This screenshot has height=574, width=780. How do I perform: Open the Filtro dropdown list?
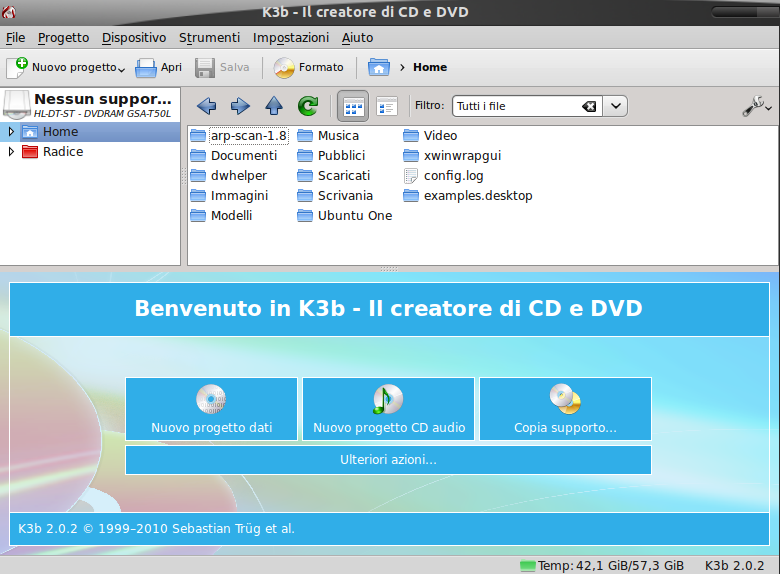pos(615,106)
